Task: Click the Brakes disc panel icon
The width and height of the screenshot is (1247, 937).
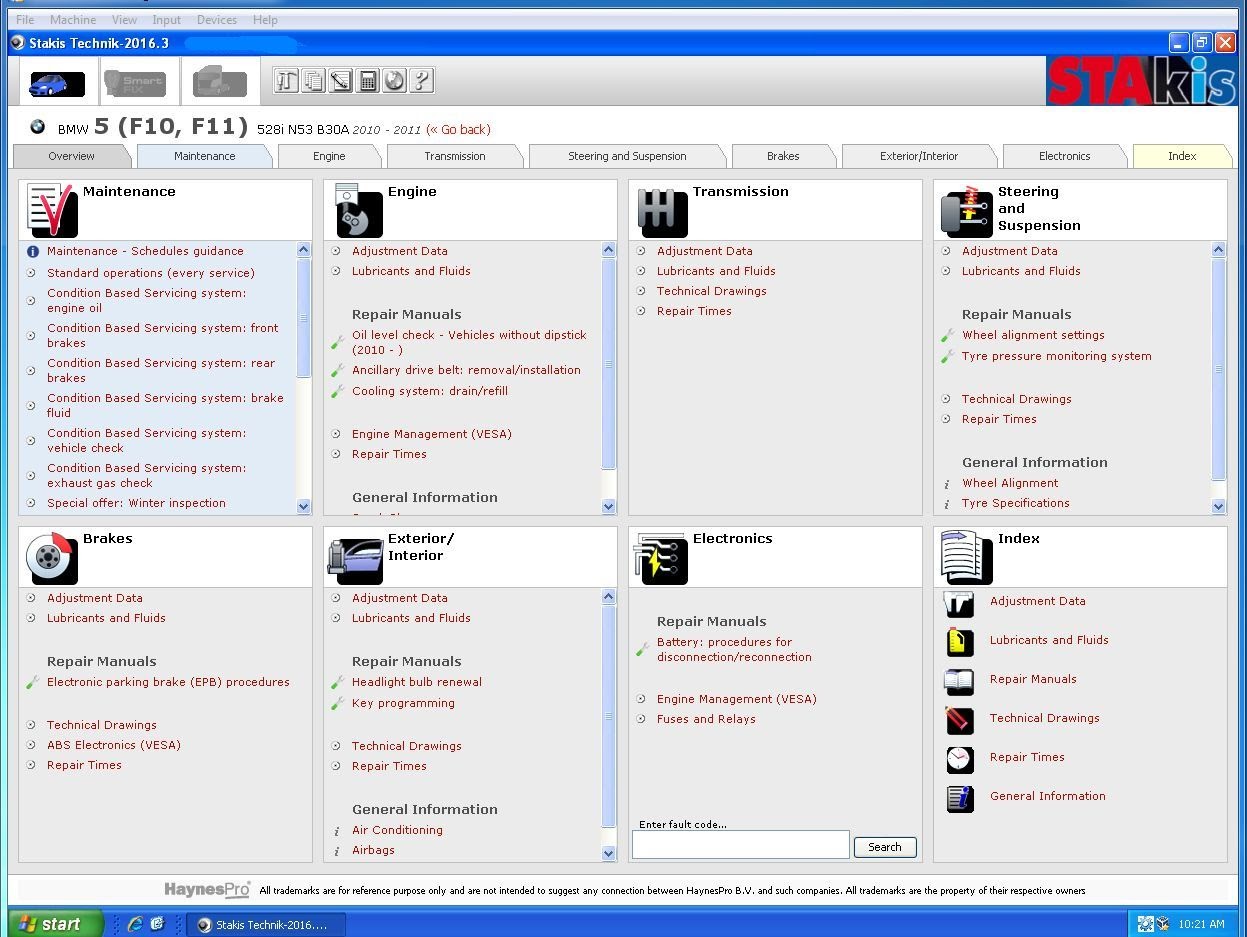Action: coord(52,558)
